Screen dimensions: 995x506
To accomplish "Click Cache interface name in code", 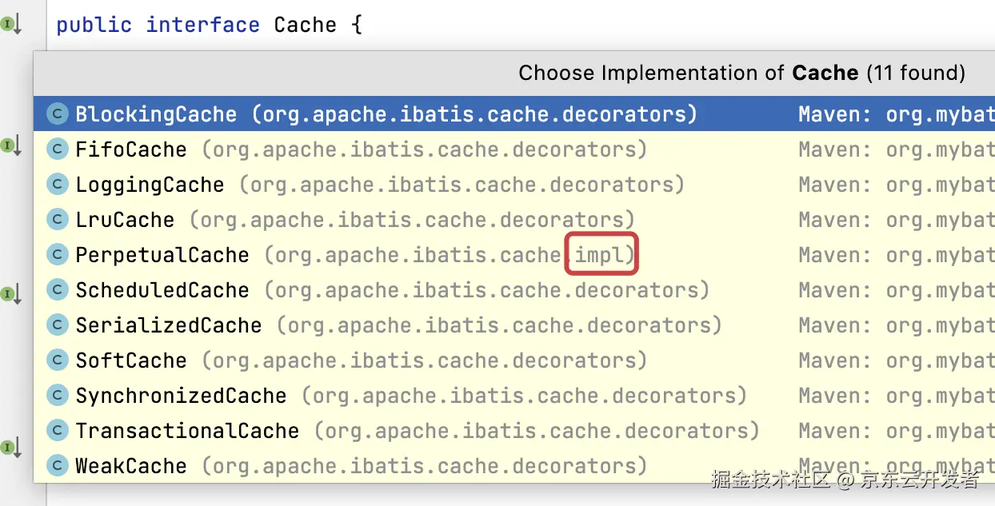I will [305, 25].
